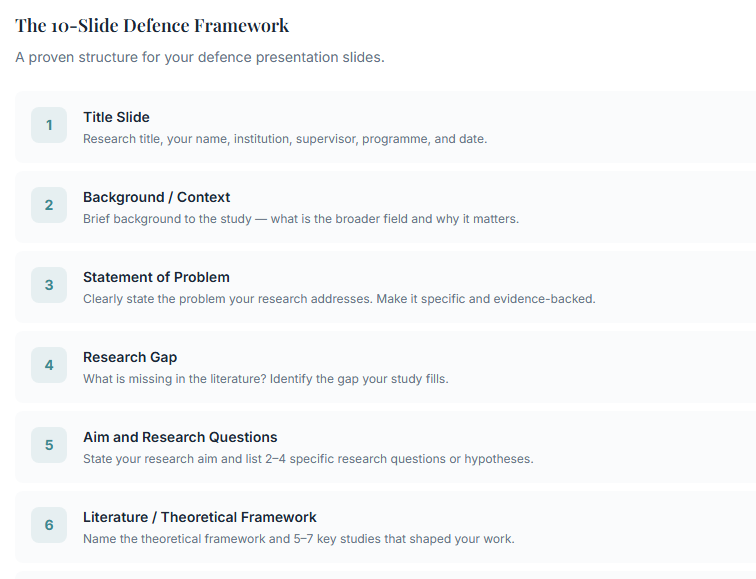This screenshot has height=579, width=756.
Task: Click the Literature / Theoretical Framework heading
Action: point(200,517)
